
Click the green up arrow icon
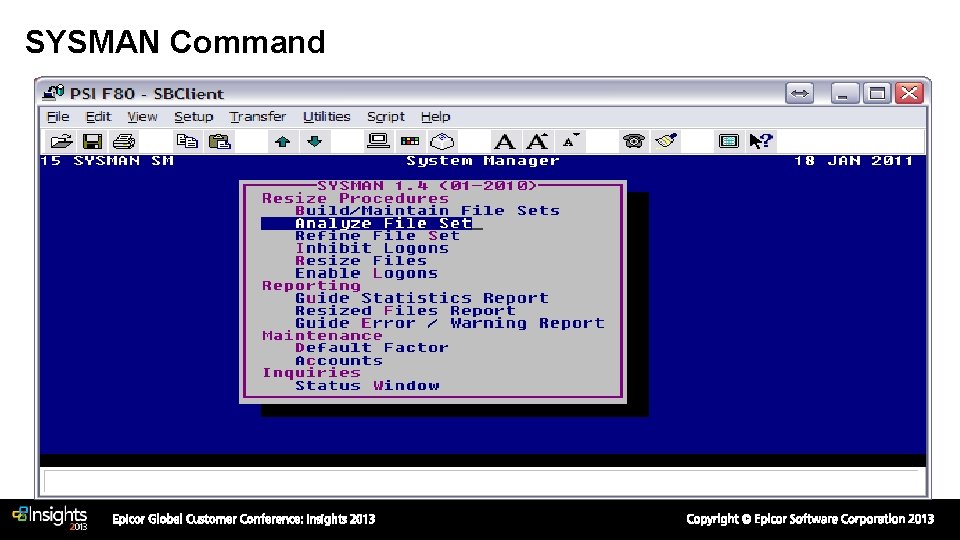(x=282, y=141)
